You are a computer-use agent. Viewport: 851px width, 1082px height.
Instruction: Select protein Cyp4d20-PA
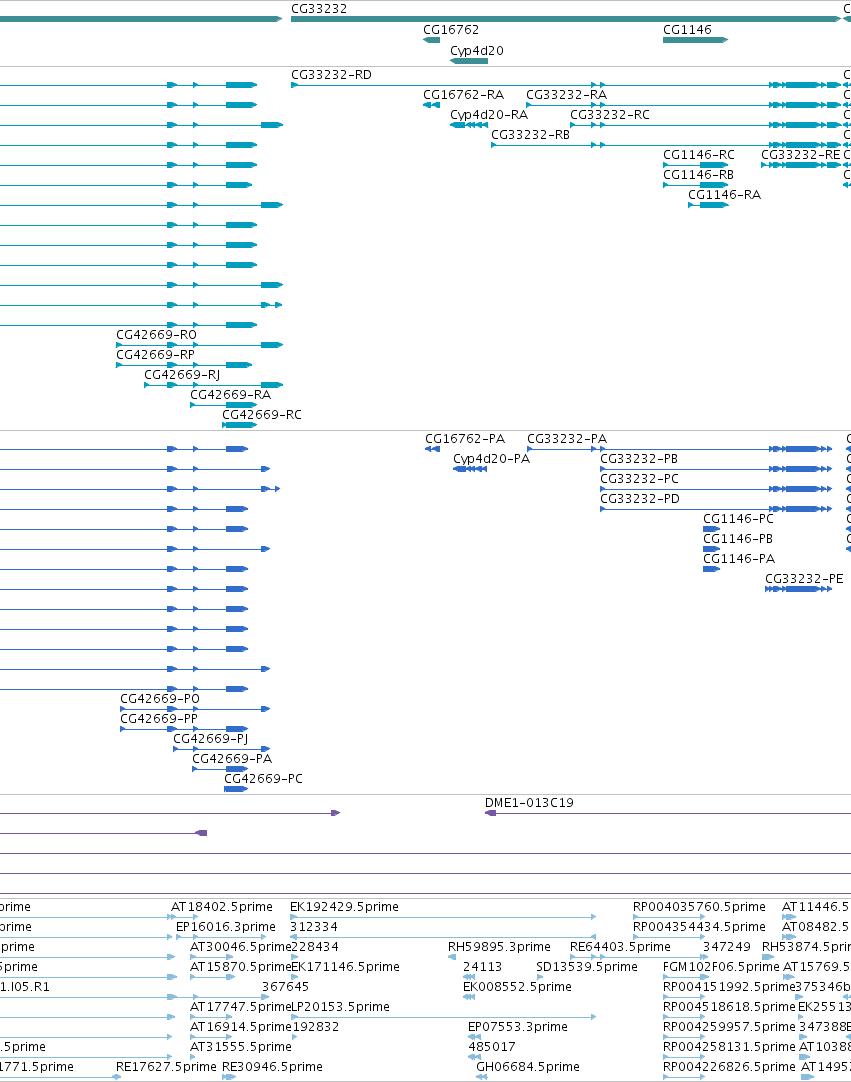click(x=491, y=459)
